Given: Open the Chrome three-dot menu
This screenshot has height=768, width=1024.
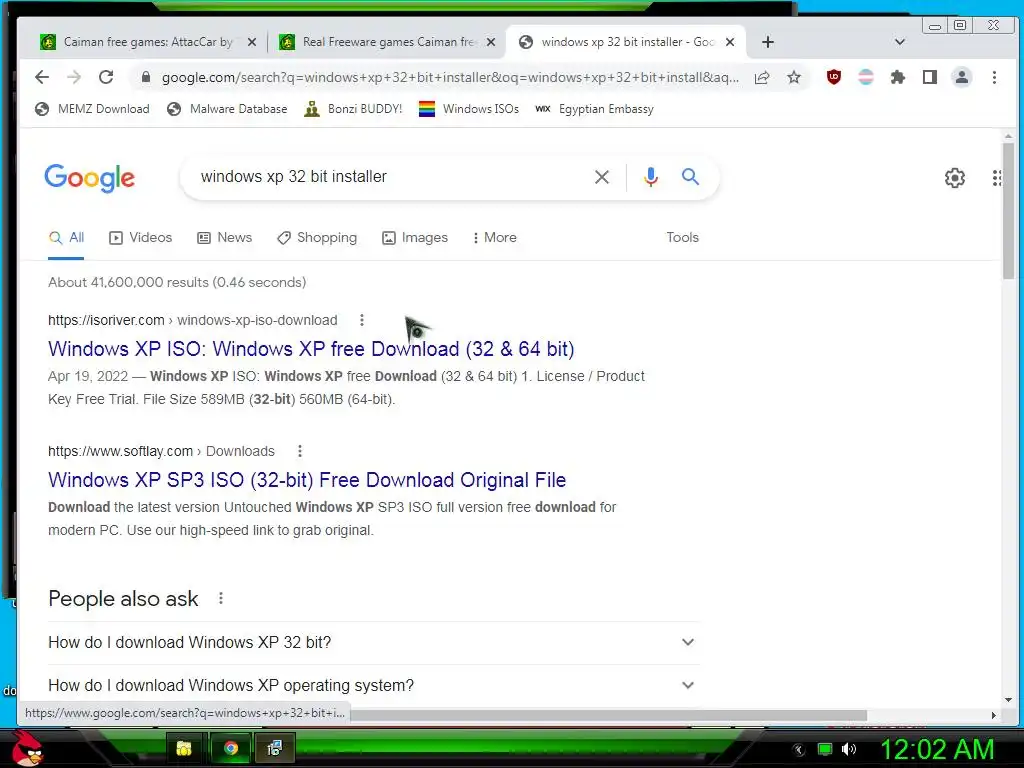Looking at the screenshot, I should coord(994,77).
